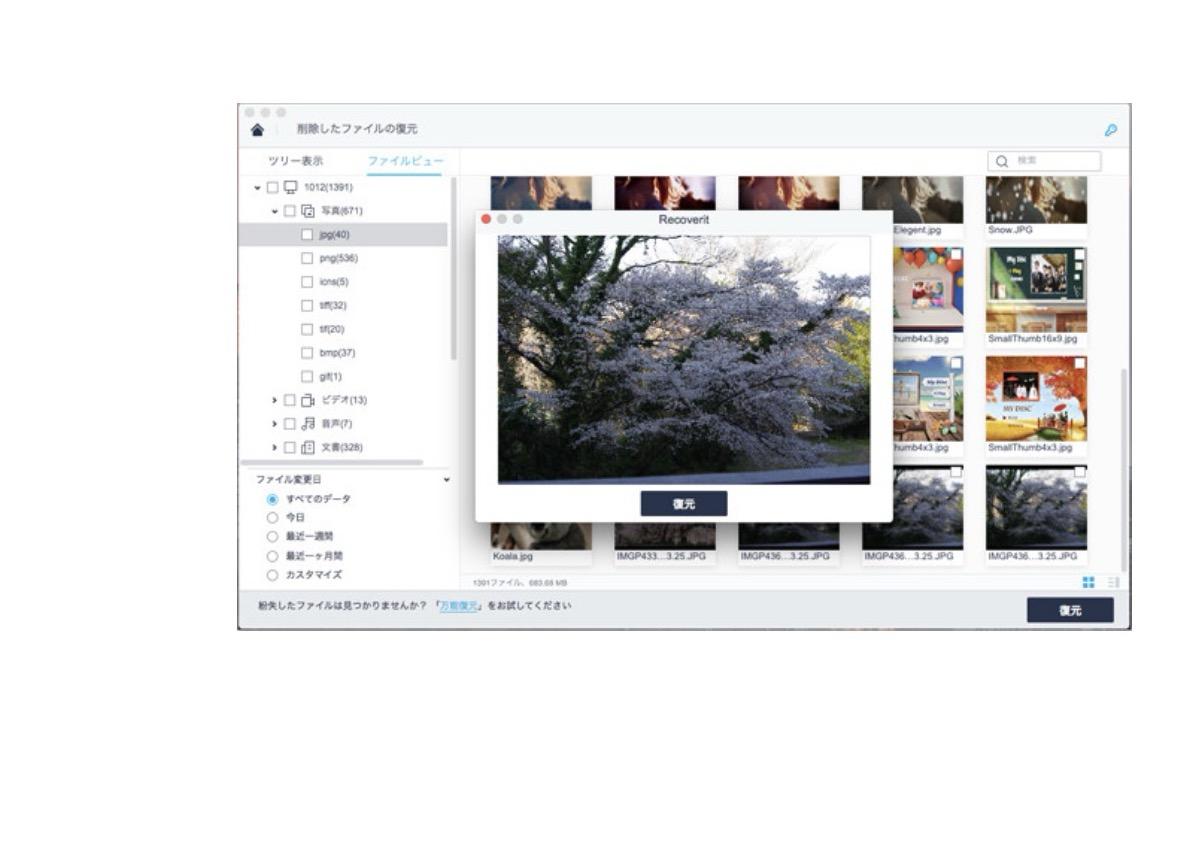Click the music note icon beside 音声(7)
This screenshot has height=856, width=1201.
coord(308,424)
